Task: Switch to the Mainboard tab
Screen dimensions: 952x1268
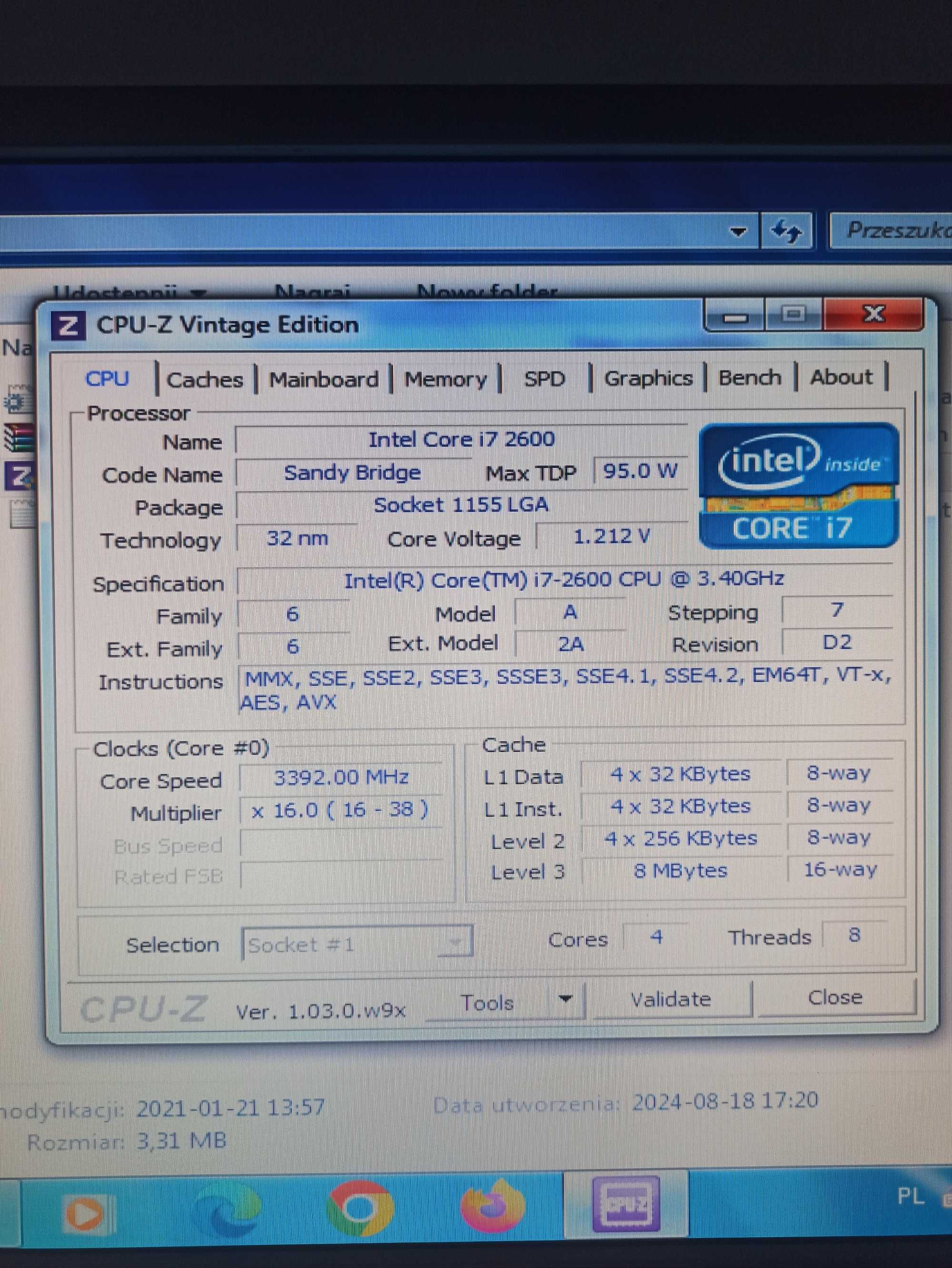Action: click(324, 379)
